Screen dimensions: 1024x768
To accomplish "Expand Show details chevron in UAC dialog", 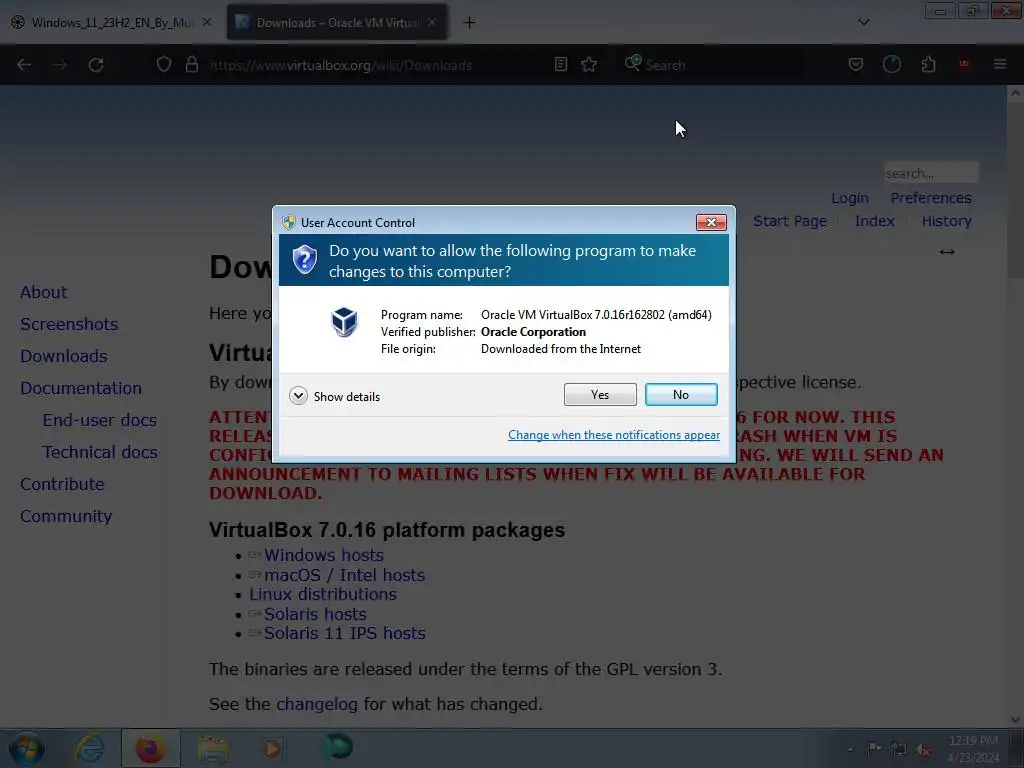I will tap(298, 396).
